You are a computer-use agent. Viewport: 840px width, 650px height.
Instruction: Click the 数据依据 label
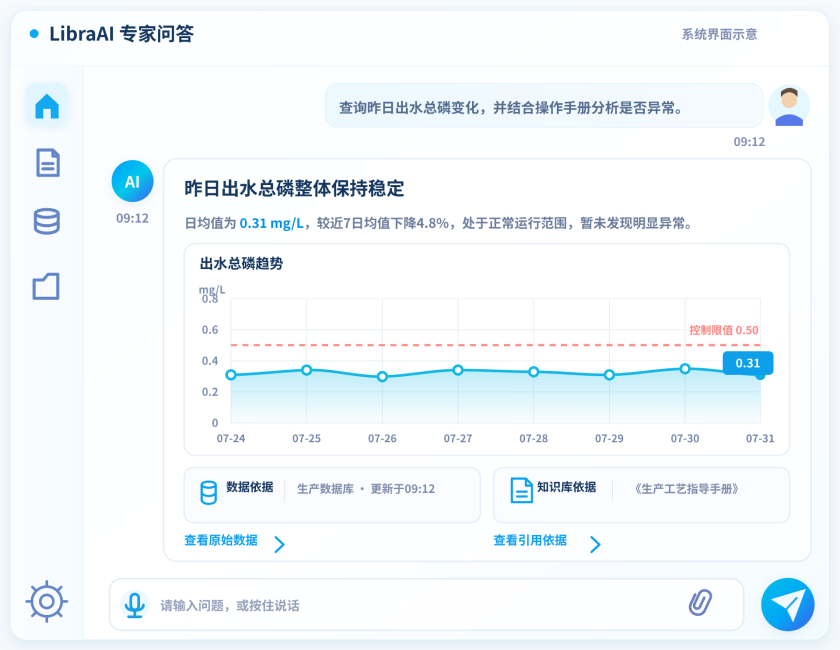(x=250, y=487)
